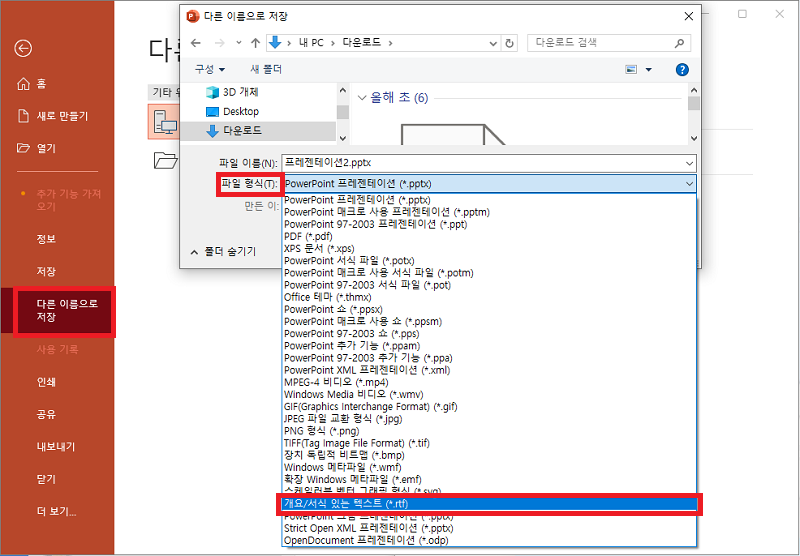
Task: Select Office 테마 (*.thmx) format
Action: tap(328, 297)
